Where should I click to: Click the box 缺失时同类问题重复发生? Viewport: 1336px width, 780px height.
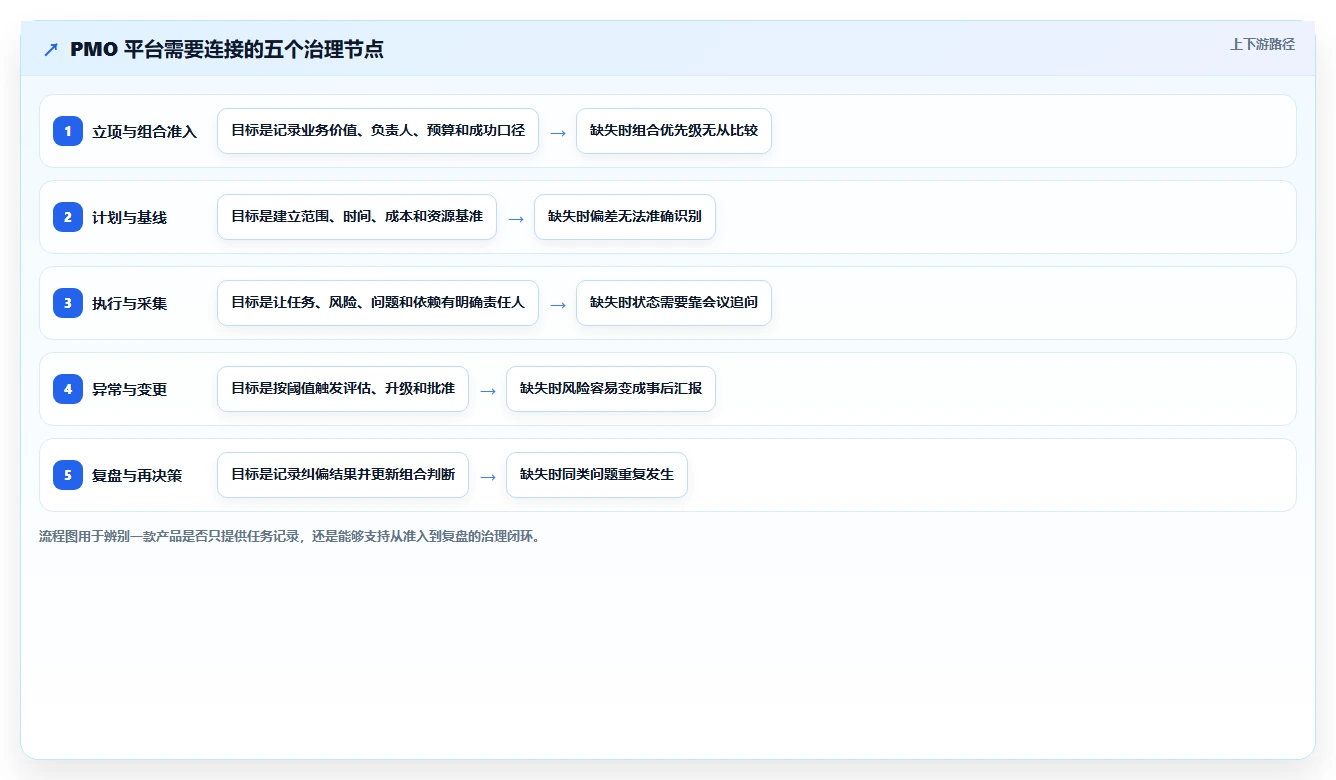(x=597, y=475)
